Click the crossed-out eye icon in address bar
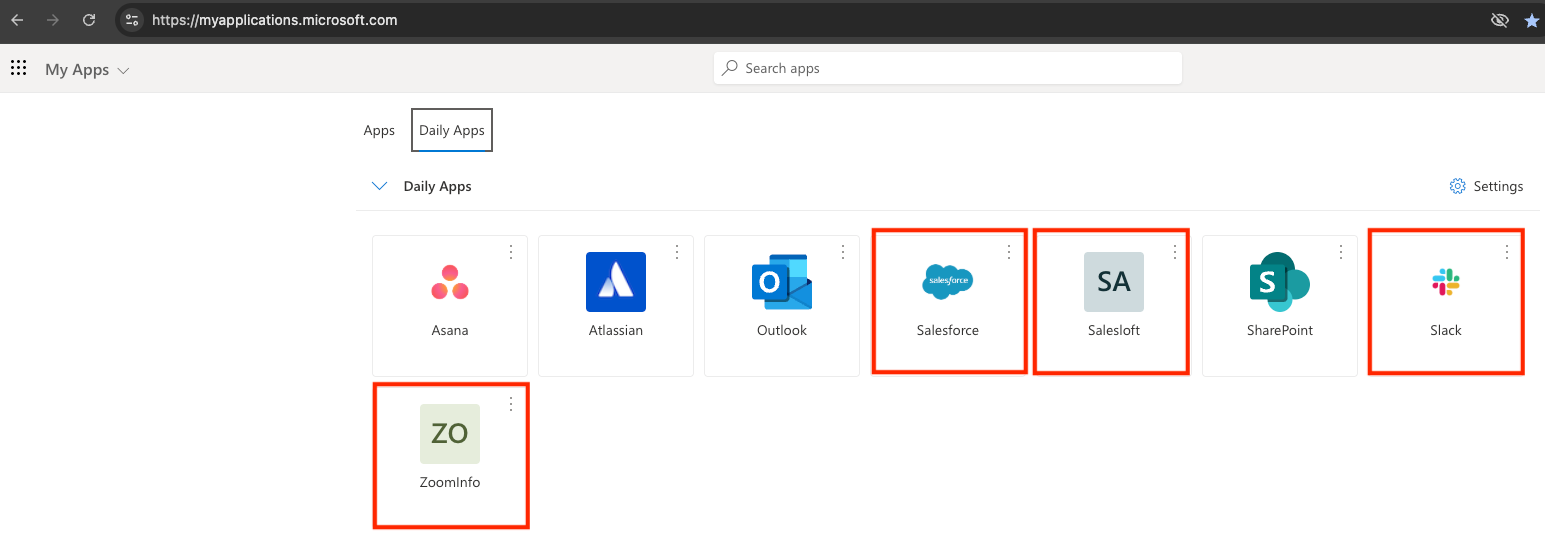Image resolution: width=1545 pixels, height=555 pixels. coord(1498,20)
